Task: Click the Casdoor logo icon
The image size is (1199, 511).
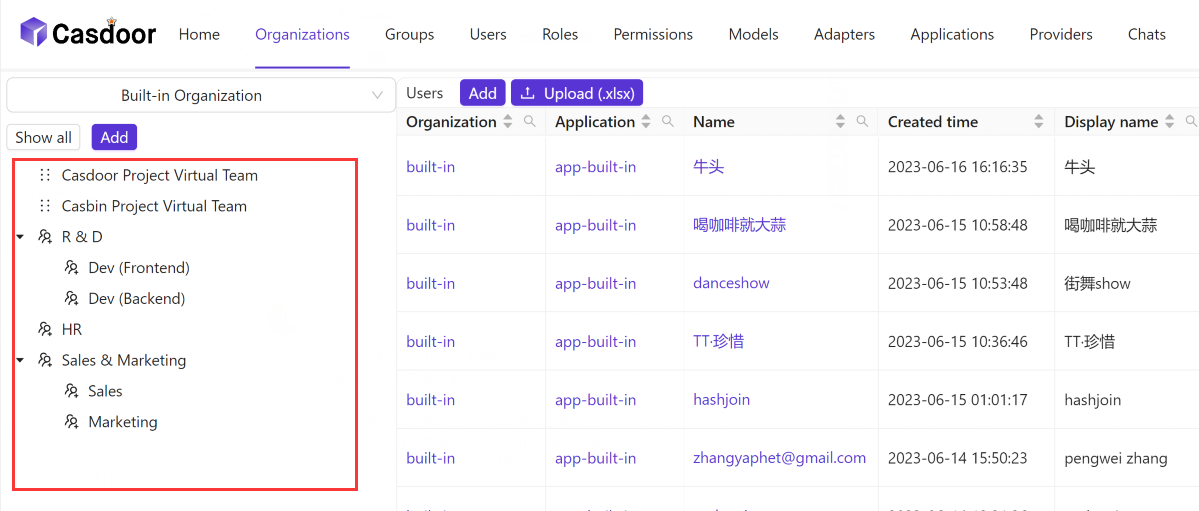Action: (x=33, y=33)
